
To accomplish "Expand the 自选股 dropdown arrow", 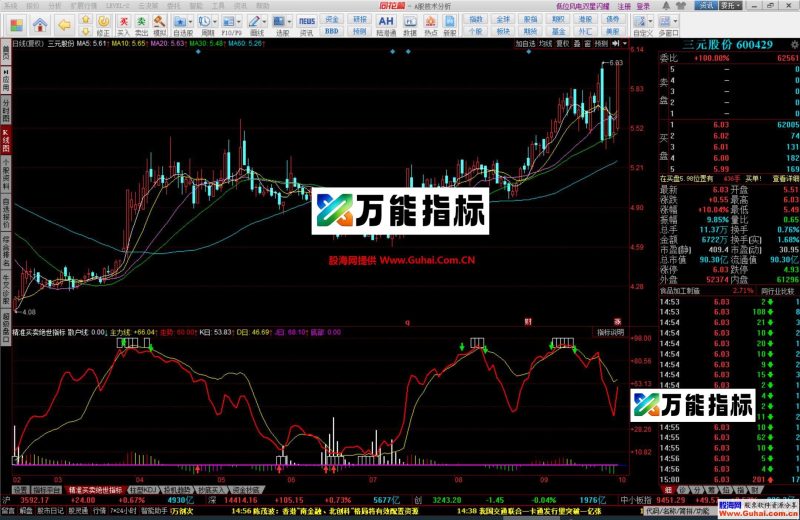I will 190,22.
